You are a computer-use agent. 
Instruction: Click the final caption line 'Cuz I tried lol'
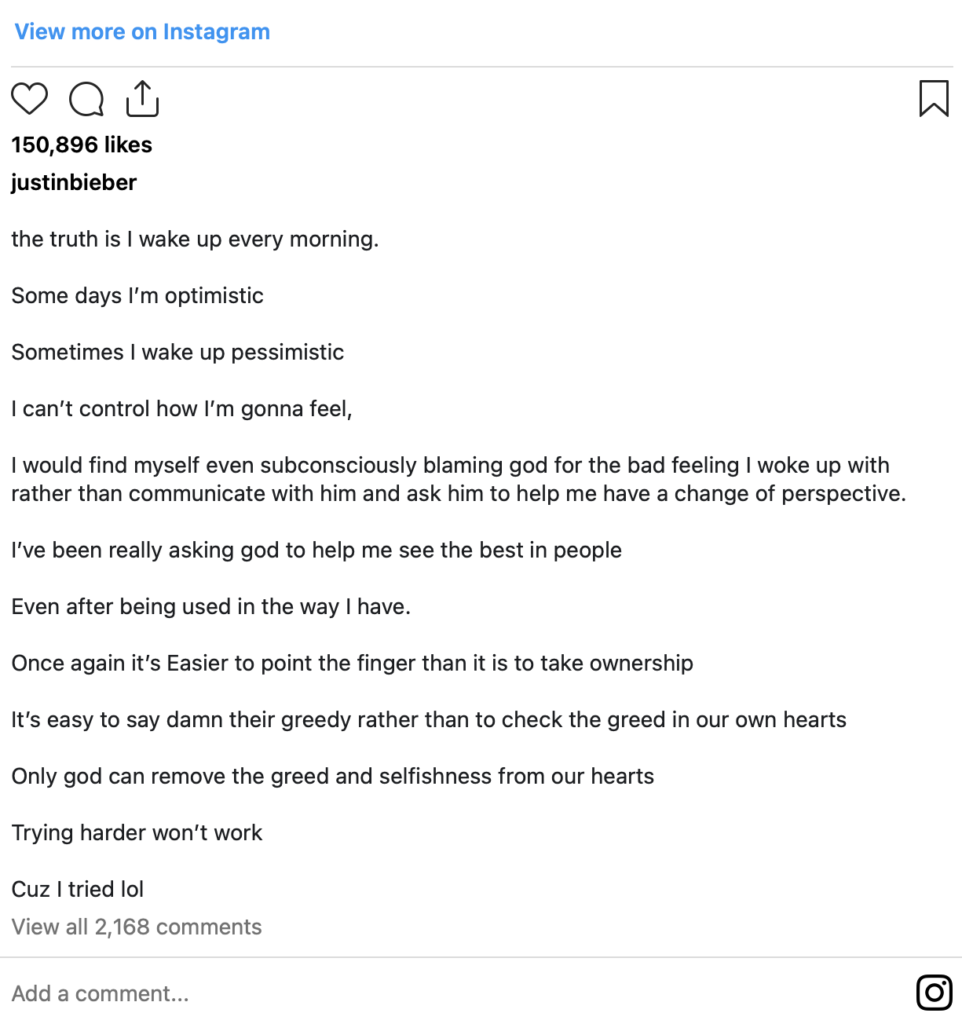(77, 889)
